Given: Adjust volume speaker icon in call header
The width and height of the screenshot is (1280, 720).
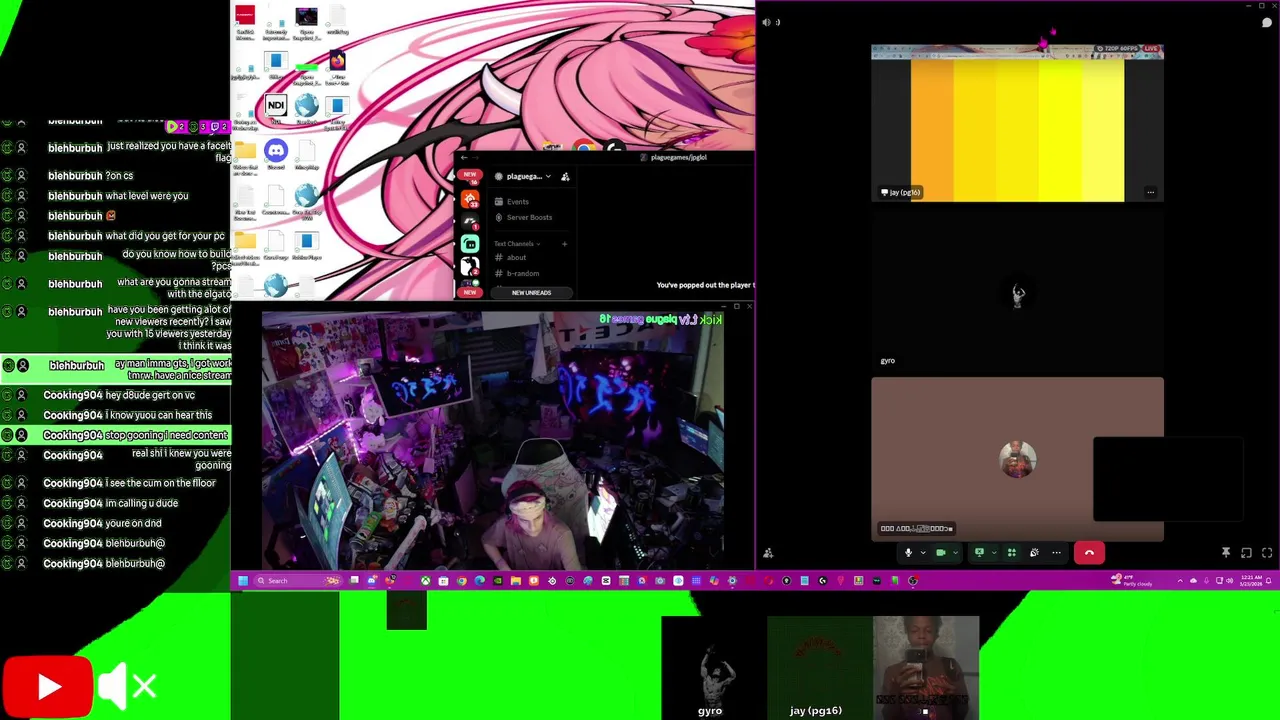Looking at the screenshot, I should pos(766,22).
